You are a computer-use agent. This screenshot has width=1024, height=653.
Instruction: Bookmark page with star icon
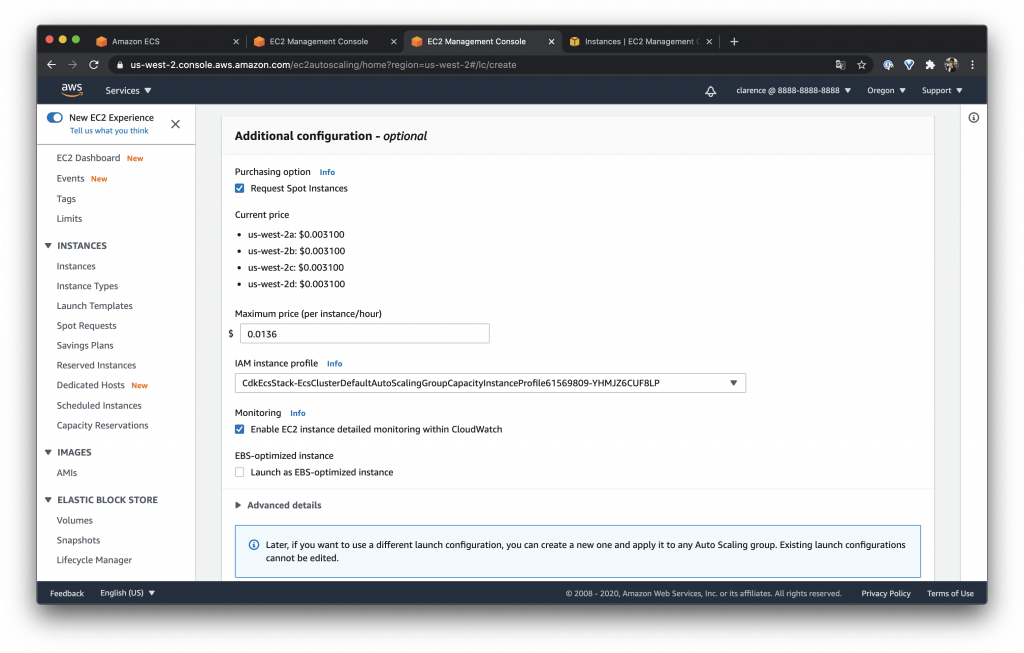pos(861,65)
